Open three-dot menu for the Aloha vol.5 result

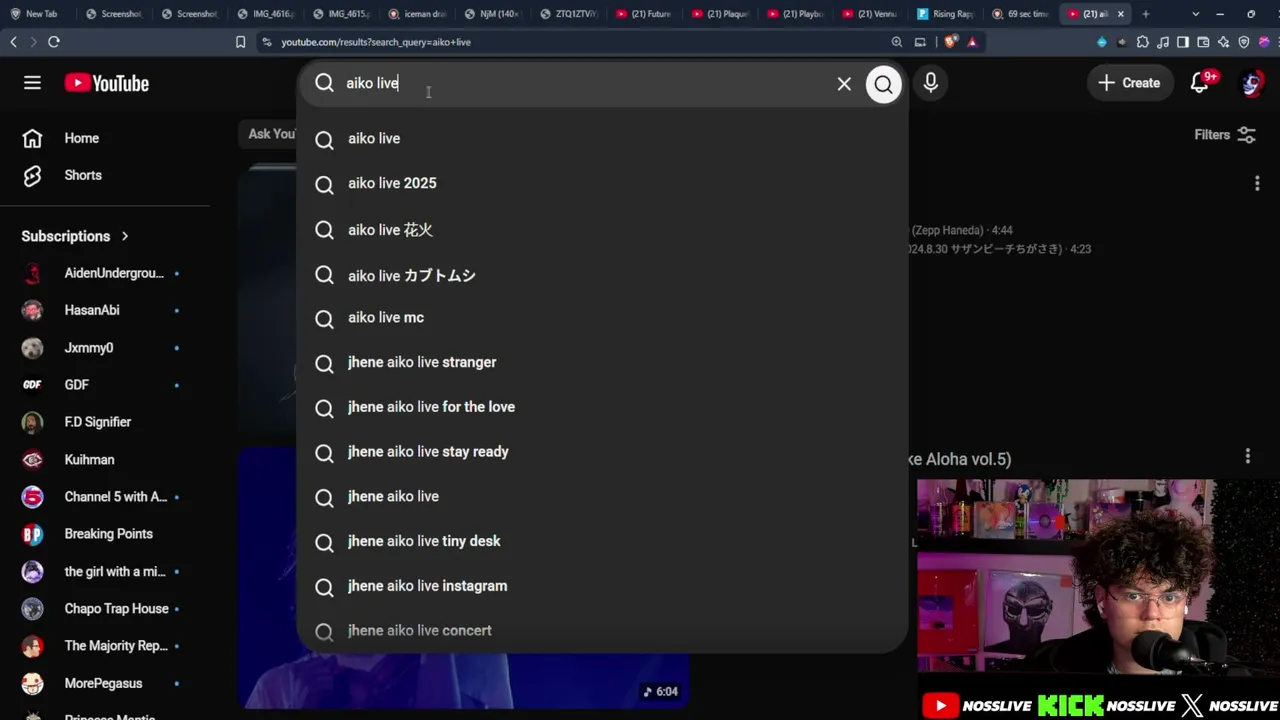1247,456
